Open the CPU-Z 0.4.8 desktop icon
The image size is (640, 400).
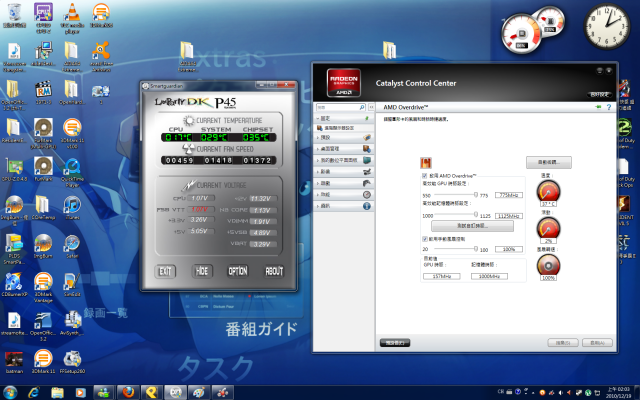pyautogui.click(x=14, y=169)
